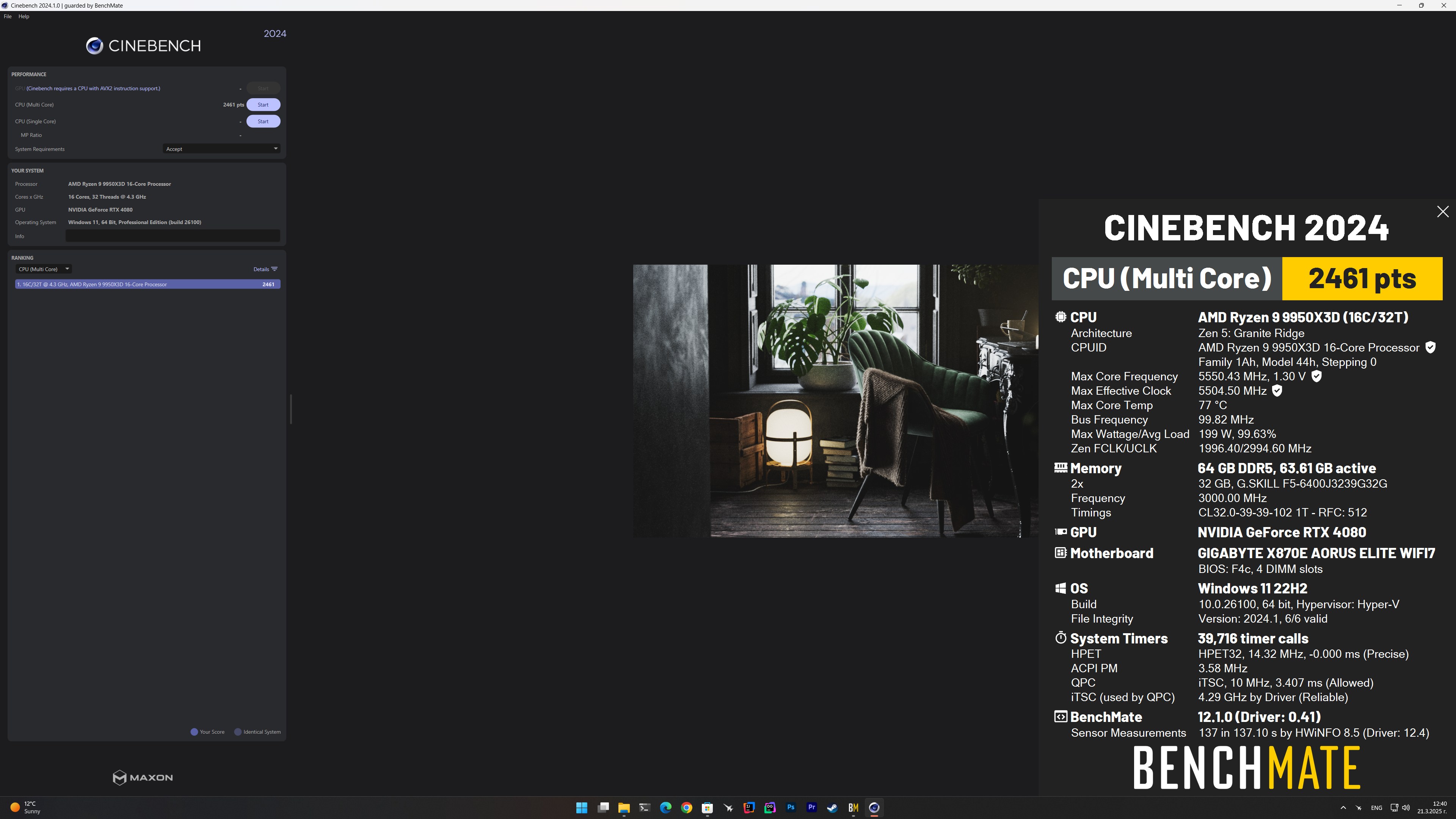Expand the system tray hidden icons chevron
This screenshot has height=819, width=1456.
[1343, 808]
